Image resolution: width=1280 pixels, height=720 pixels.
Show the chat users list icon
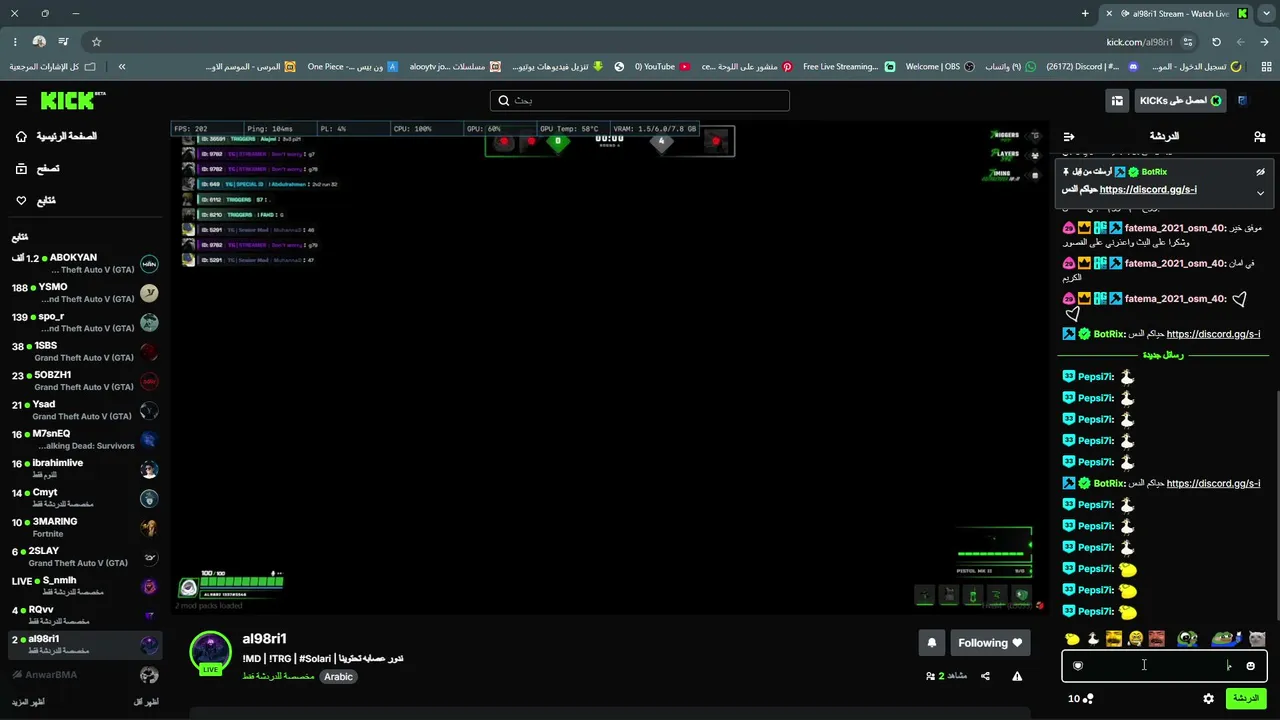click(x=1259, y=136)
